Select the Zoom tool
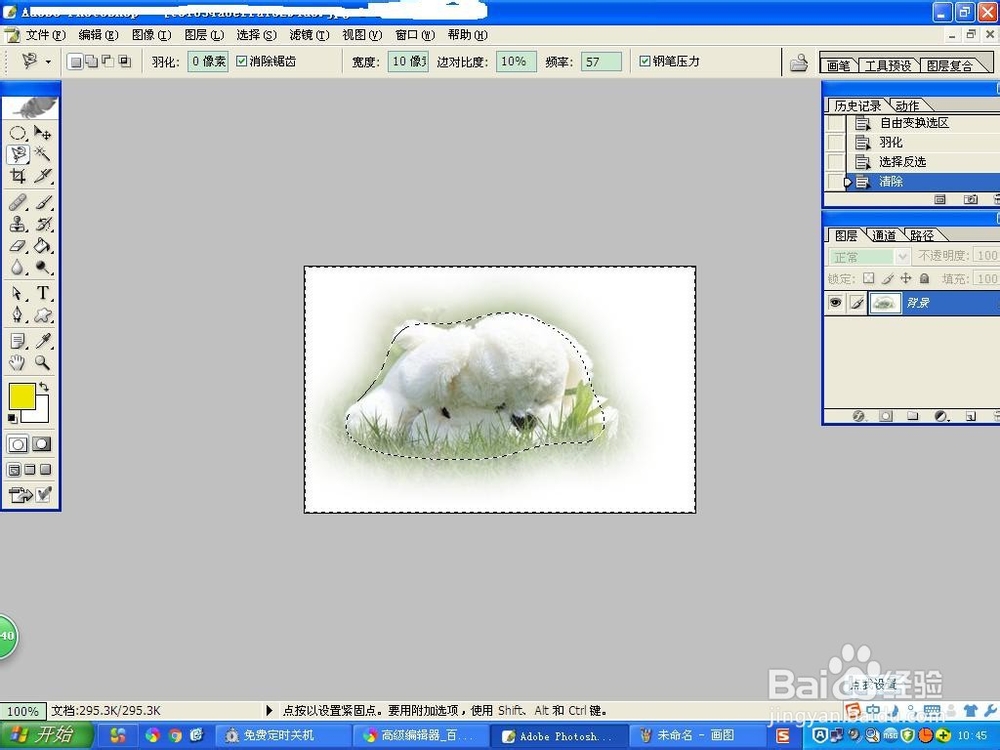 pos(43,363)
